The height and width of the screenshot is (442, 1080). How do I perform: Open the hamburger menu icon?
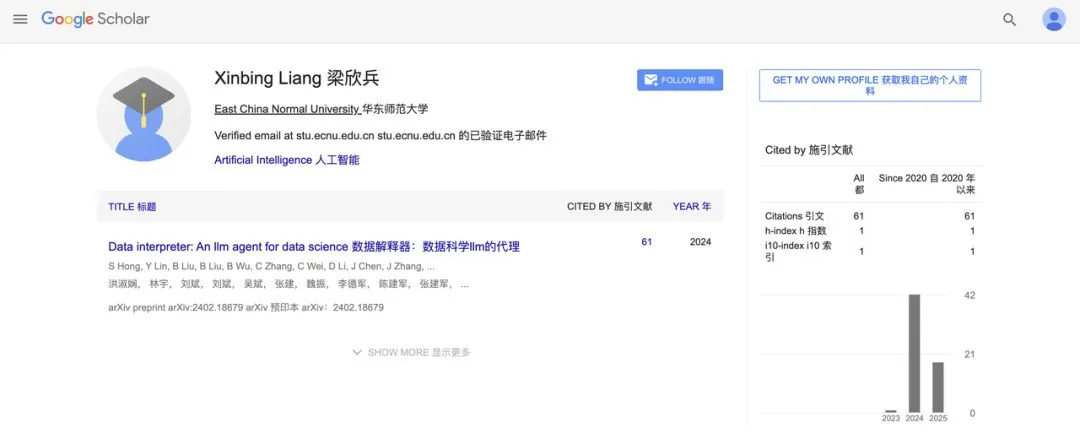pos(21,19)
